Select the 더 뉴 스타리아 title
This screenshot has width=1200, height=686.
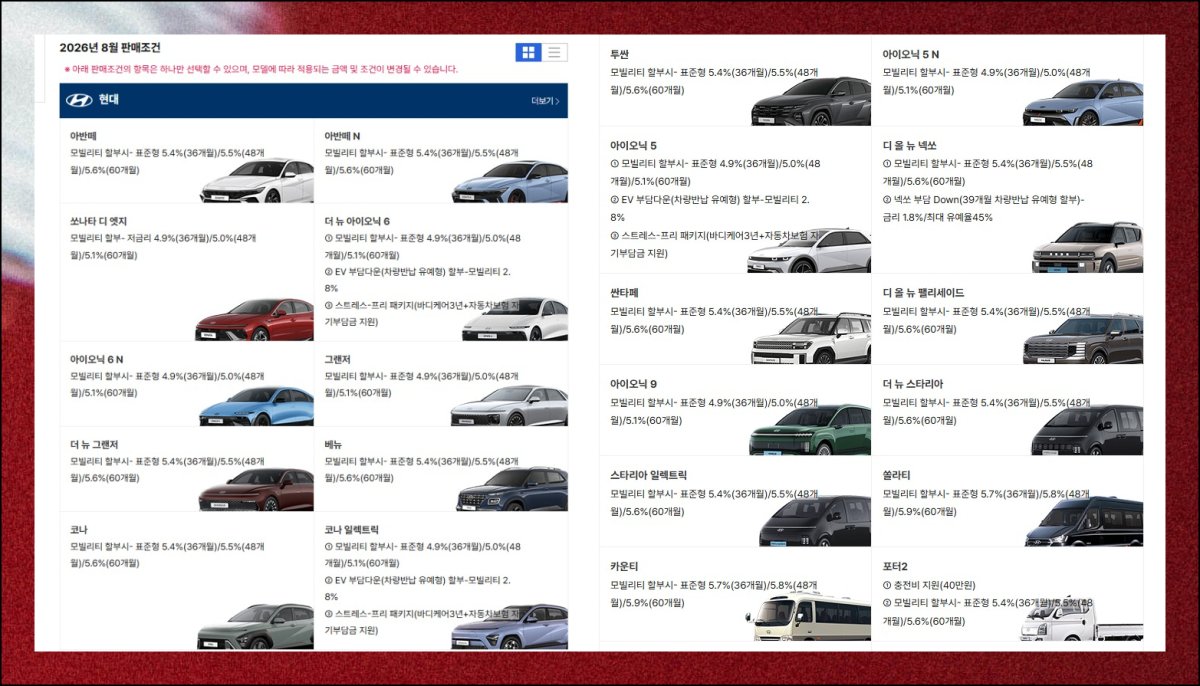(912, 384)
